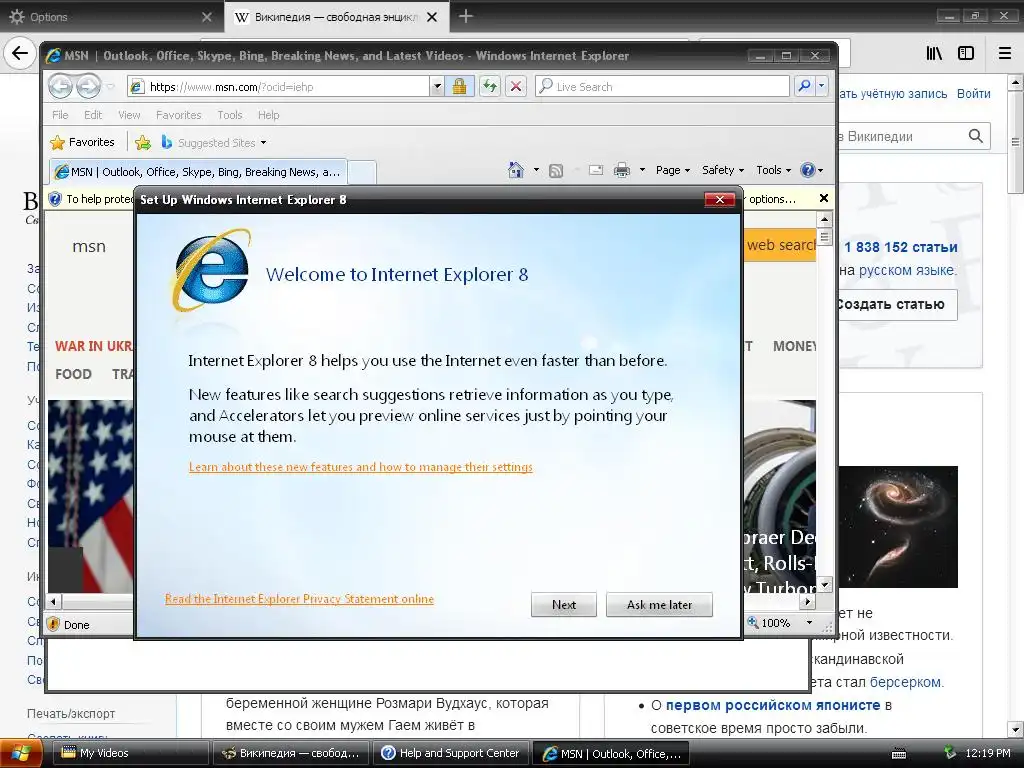Click the Wikipedia search magnifier icon
This screenshot has height=768, width=1024.
[x=976, y=136]
